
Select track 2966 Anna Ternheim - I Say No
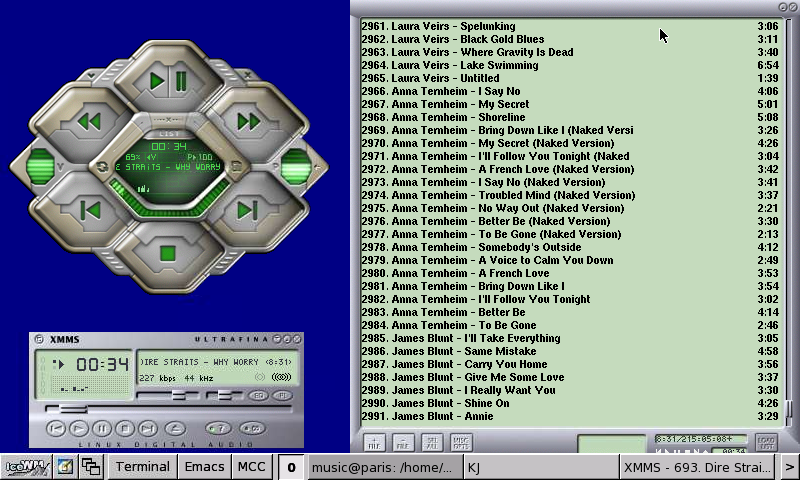(570, 91)
